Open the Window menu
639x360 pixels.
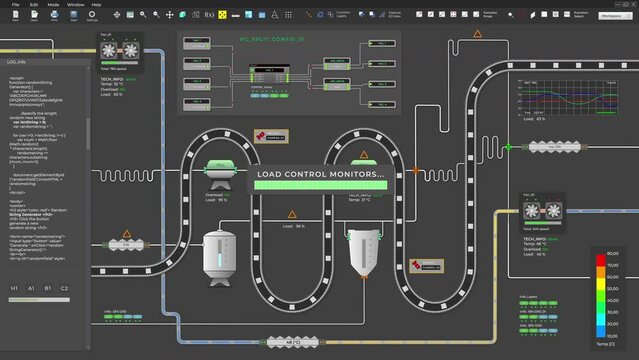pos(75,4)
